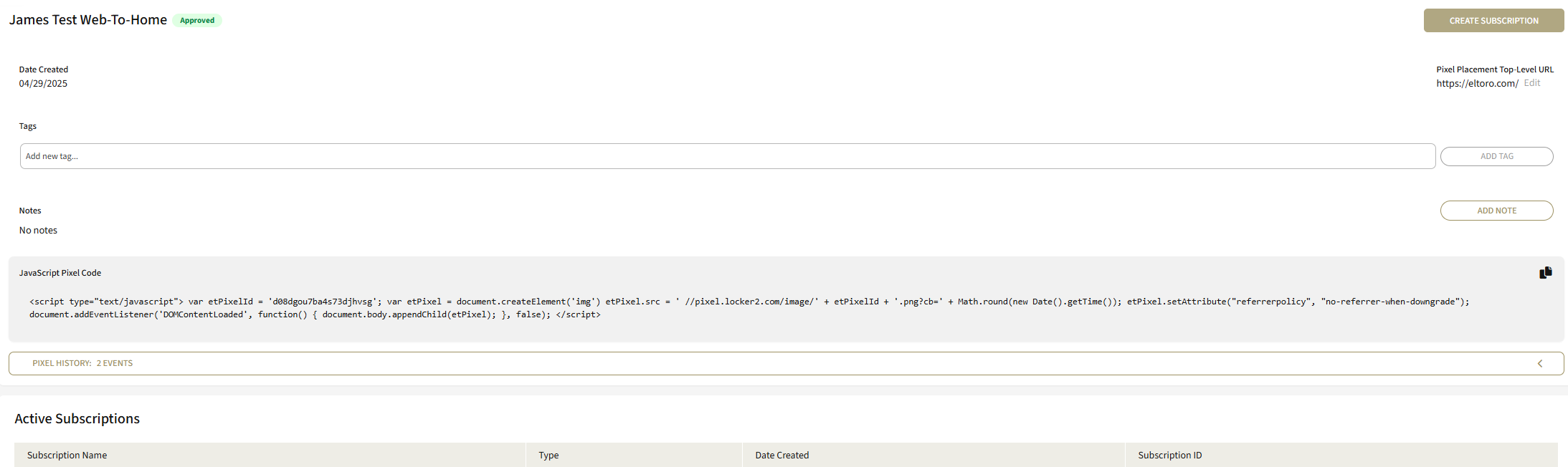Click the Add Note button

1496,211
